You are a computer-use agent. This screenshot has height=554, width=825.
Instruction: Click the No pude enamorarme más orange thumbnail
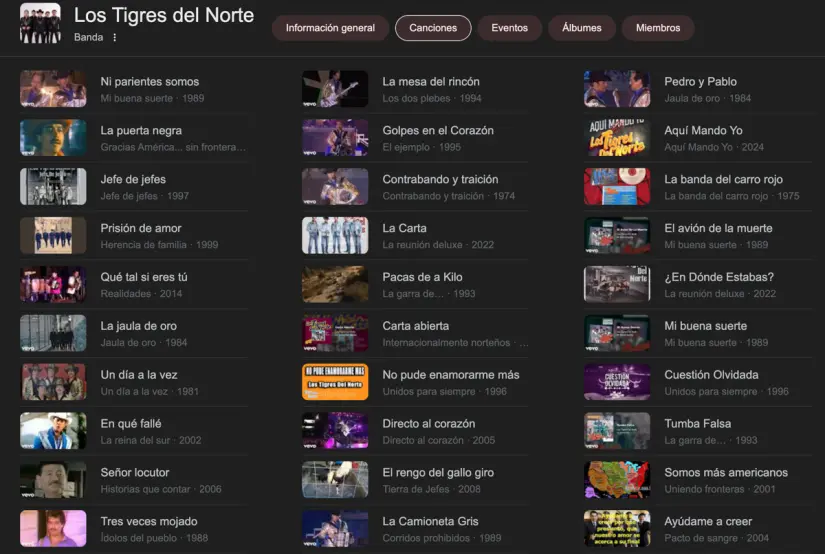click(x=335, y=382)
